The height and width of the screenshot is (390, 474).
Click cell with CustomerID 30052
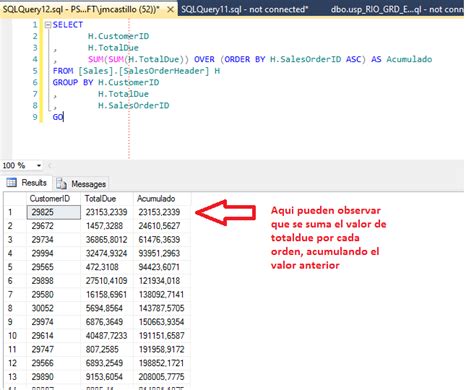[x=53, y=308]
